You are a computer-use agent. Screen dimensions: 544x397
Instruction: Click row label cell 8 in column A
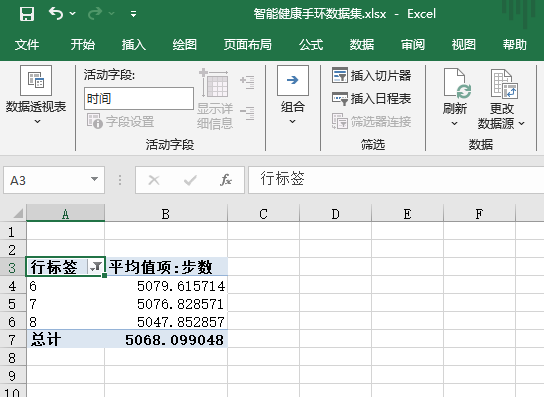(66, 322)
